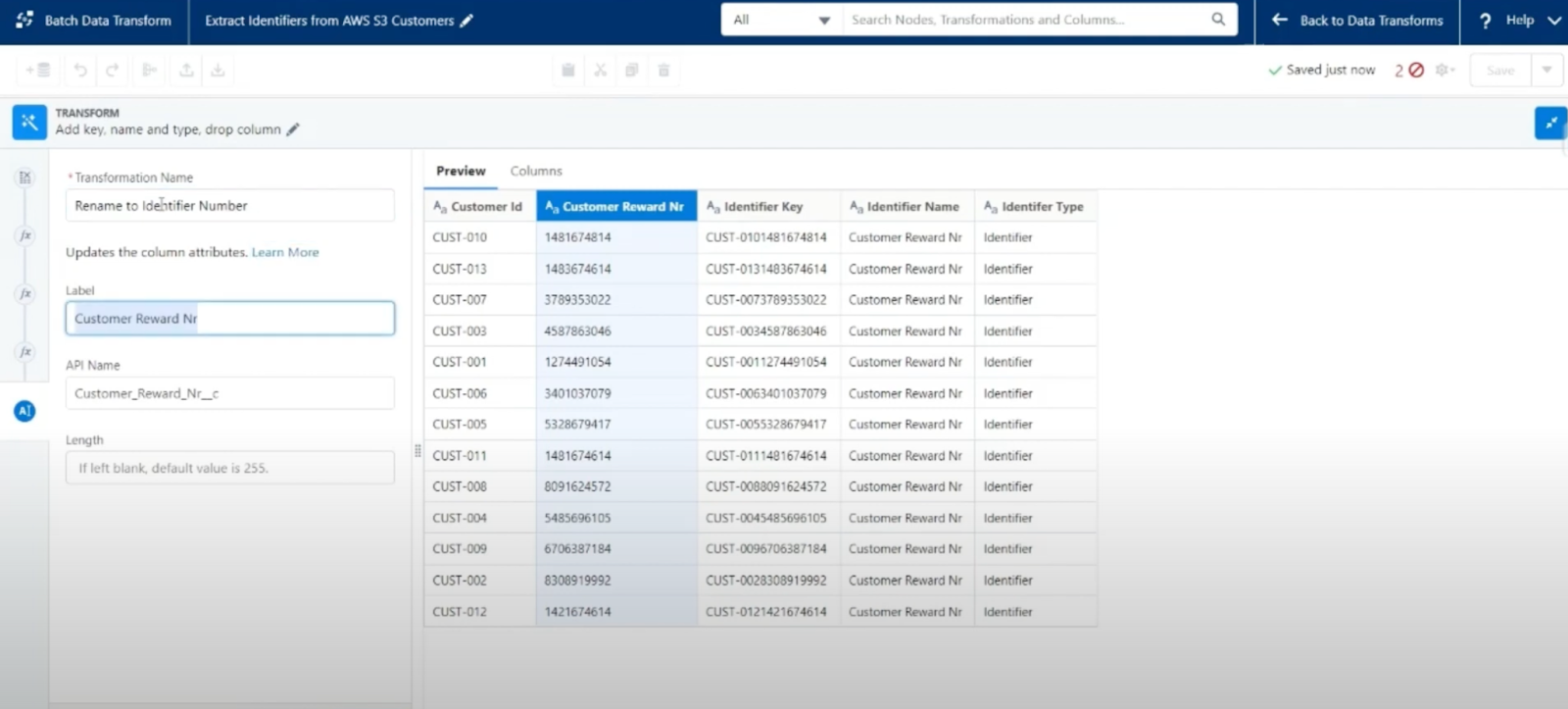Click the Cut scissors toolbar icon
The width and height of the screenshot is (1568, 709).
coord(601,71)
